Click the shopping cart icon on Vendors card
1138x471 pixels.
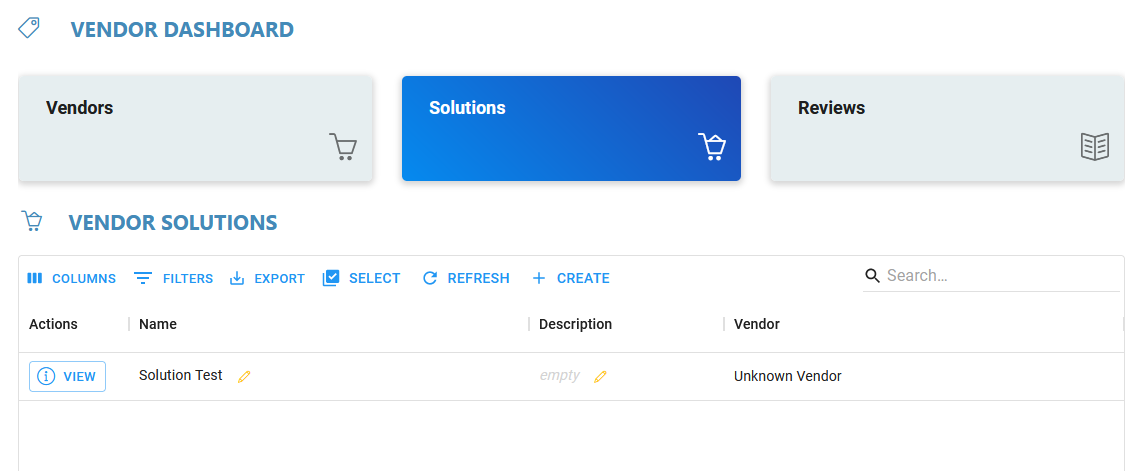343,147
